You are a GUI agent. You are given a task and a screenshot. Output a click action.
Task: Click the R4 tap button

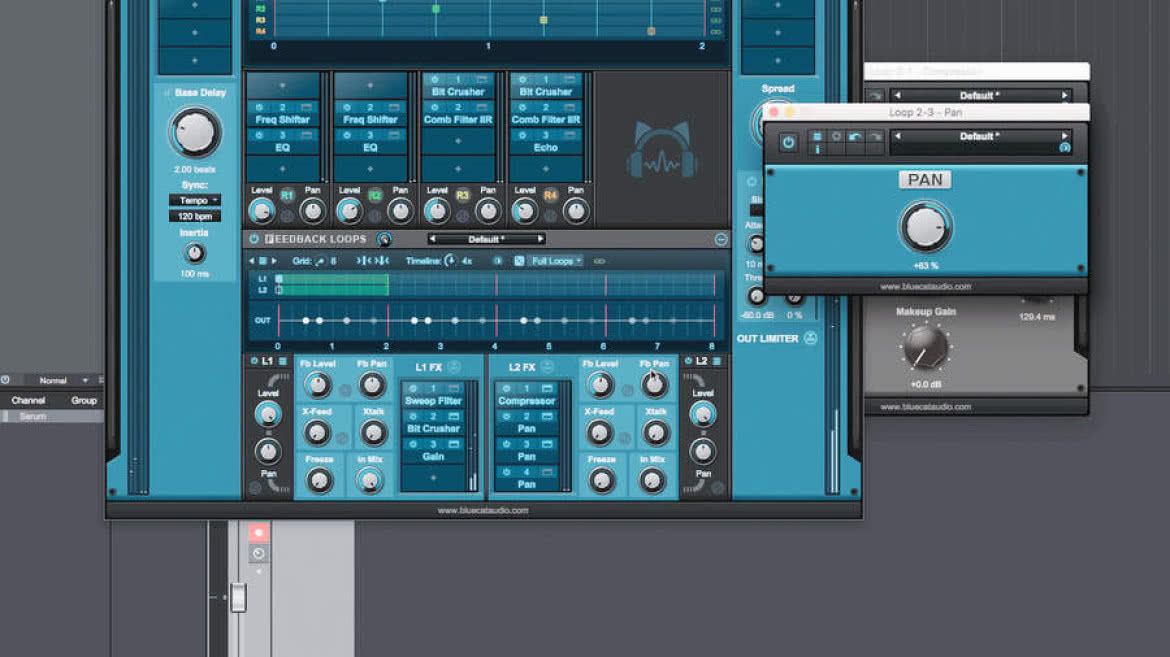(550, 196)
